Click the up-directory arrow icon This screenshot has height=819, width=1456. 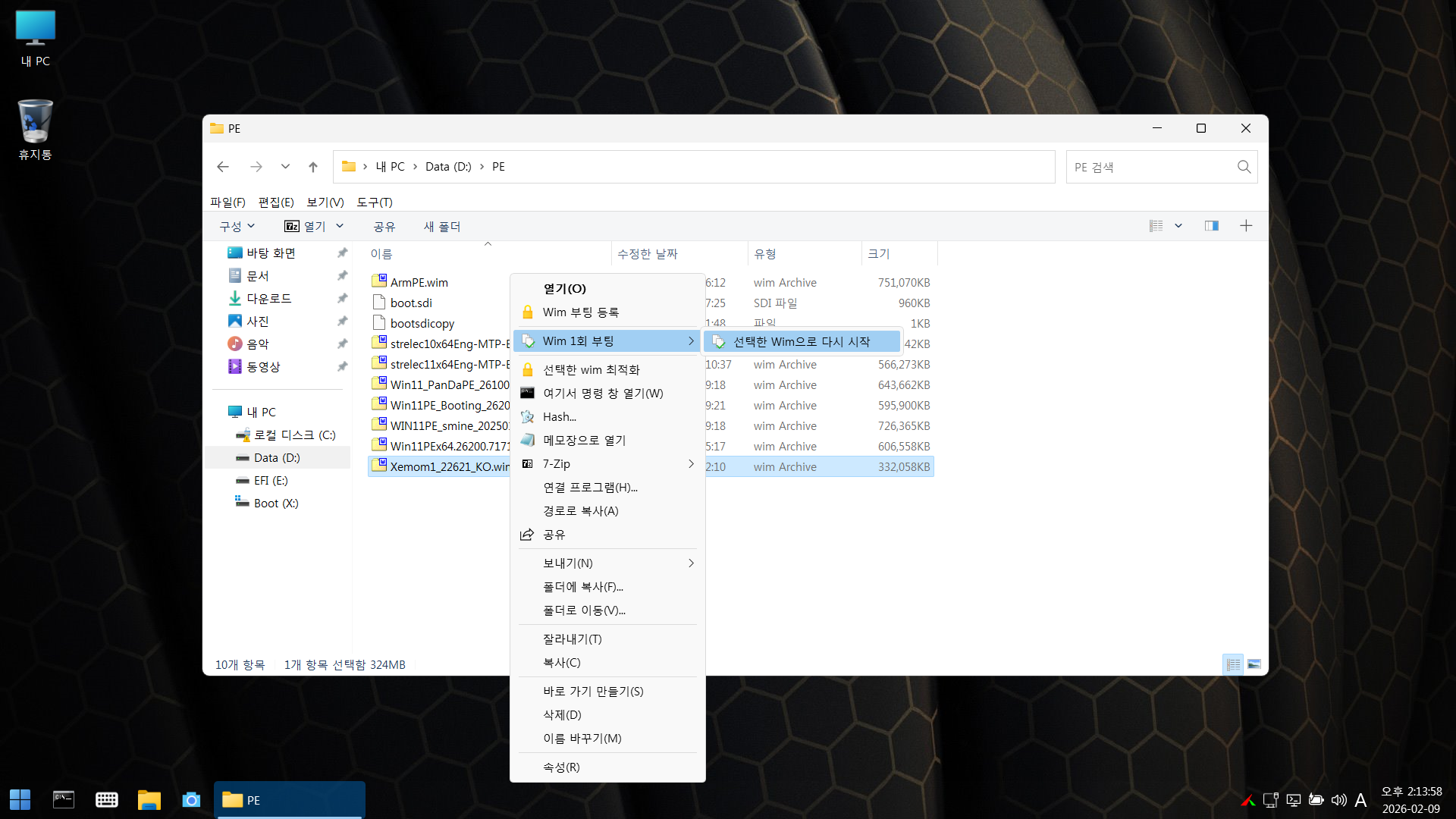point(313,167)
